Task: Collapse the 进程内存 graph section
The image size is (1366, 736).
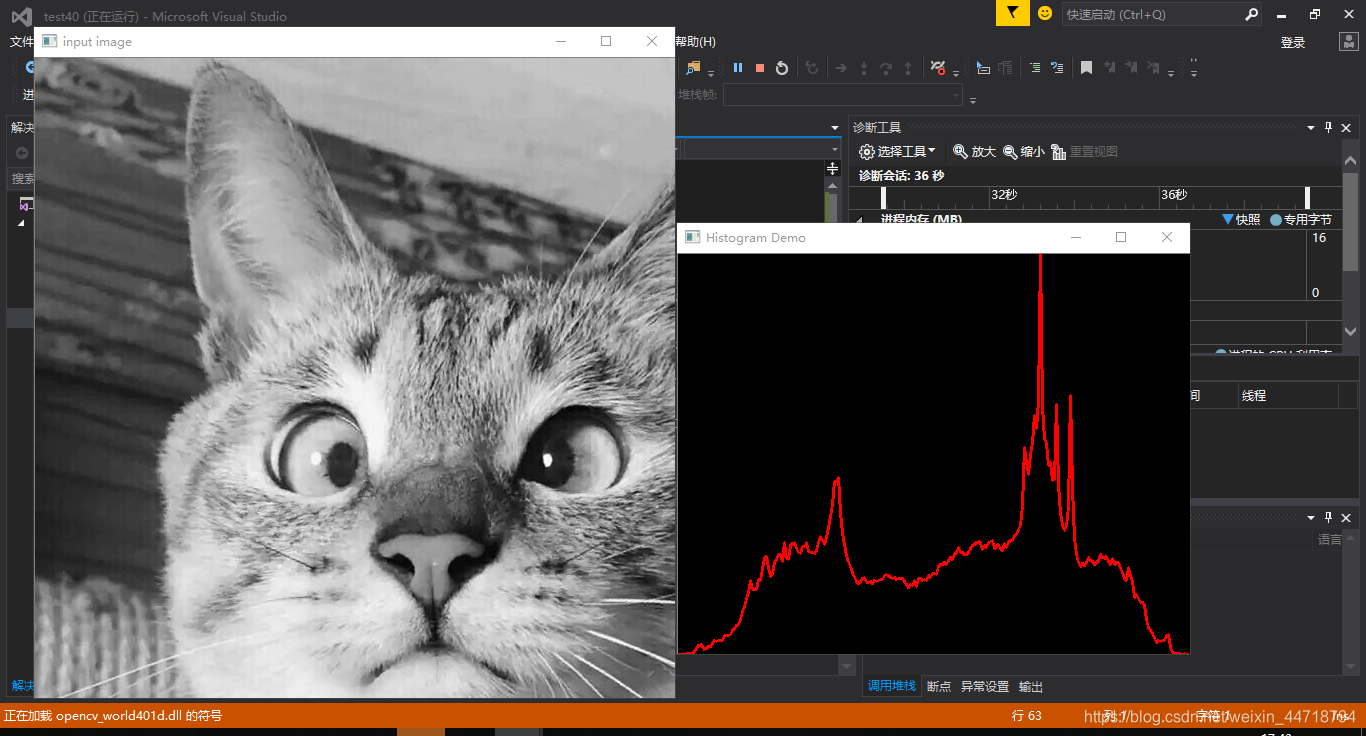Action: point(859,219)
